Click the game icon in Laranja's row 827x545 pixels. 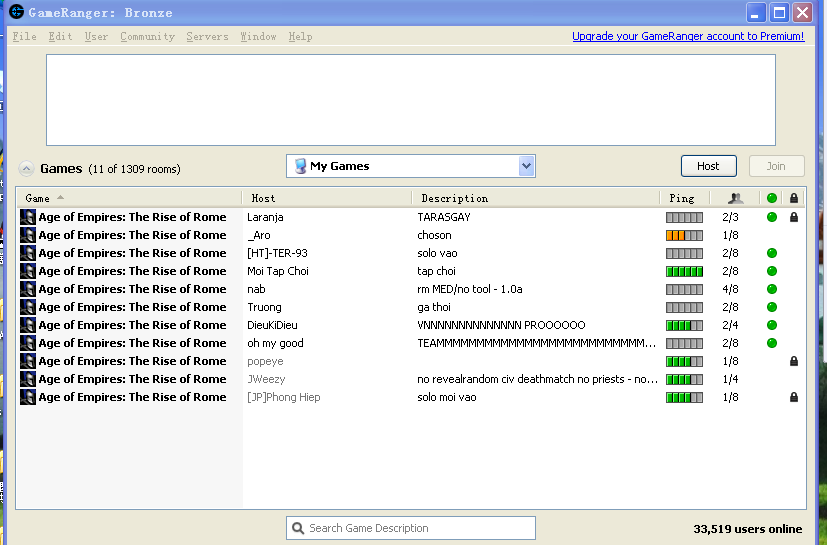pyautogui.click(x=28, y=217)
